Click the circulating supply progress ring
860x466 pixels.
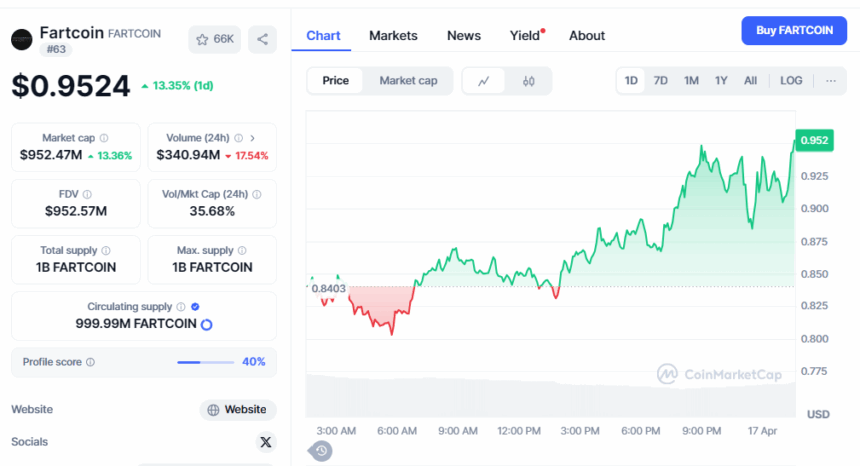click(x=206, y=325)
